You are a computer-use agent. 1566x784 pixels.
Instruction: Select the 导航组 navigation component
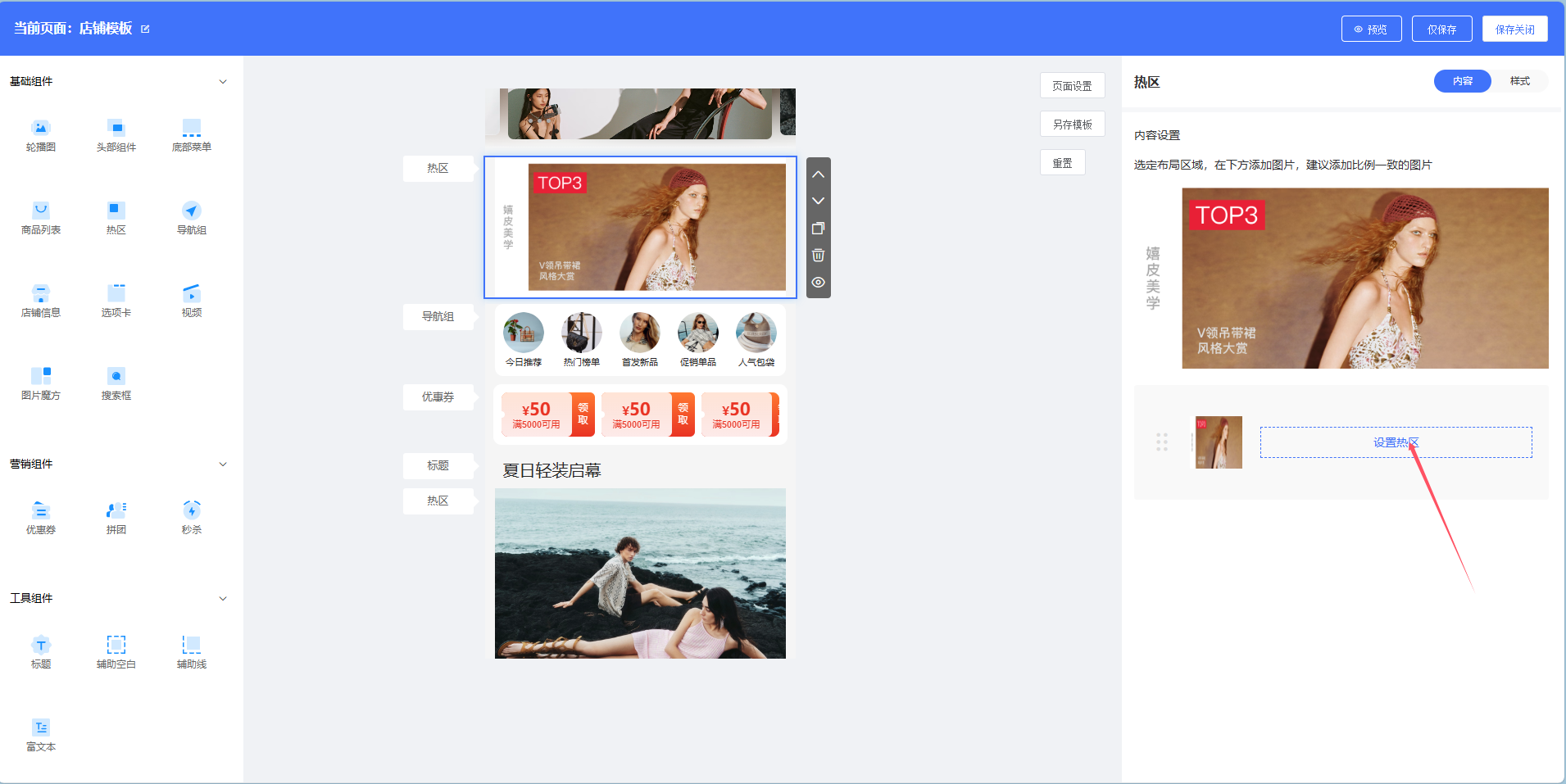point(191,217)
